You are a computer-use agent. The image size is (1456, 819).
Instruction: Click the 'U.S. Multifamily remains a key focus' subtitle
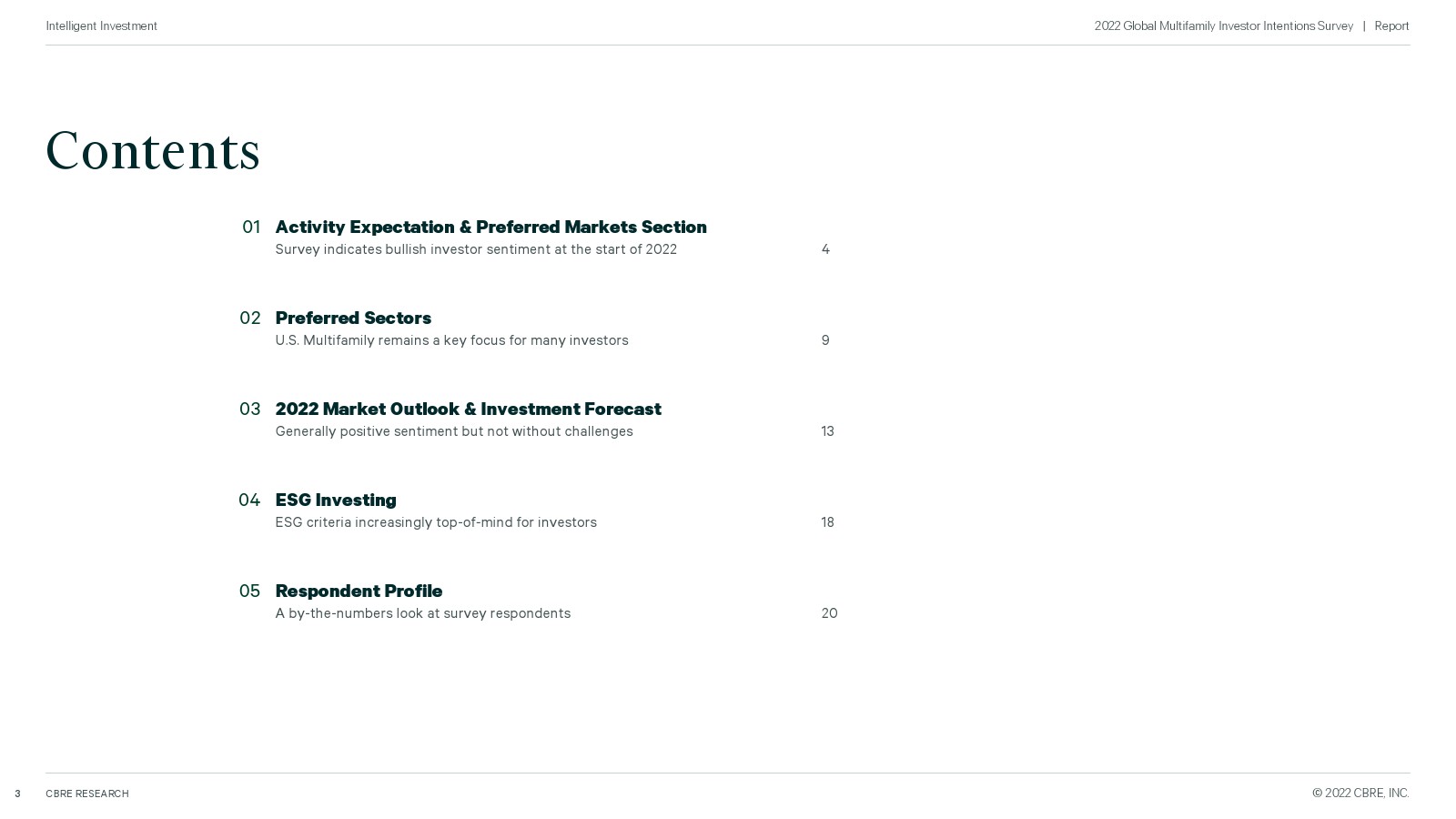[x=451, y=340]
